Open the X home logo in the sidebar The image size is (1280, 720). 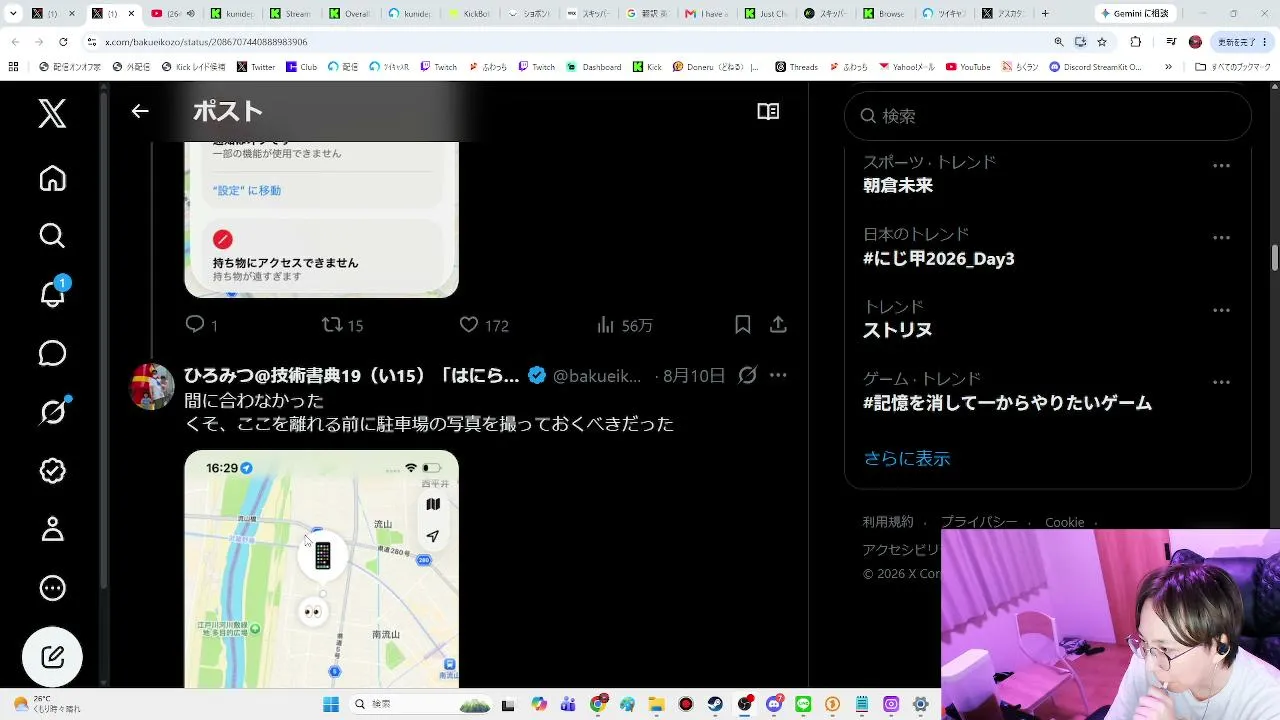52,113
